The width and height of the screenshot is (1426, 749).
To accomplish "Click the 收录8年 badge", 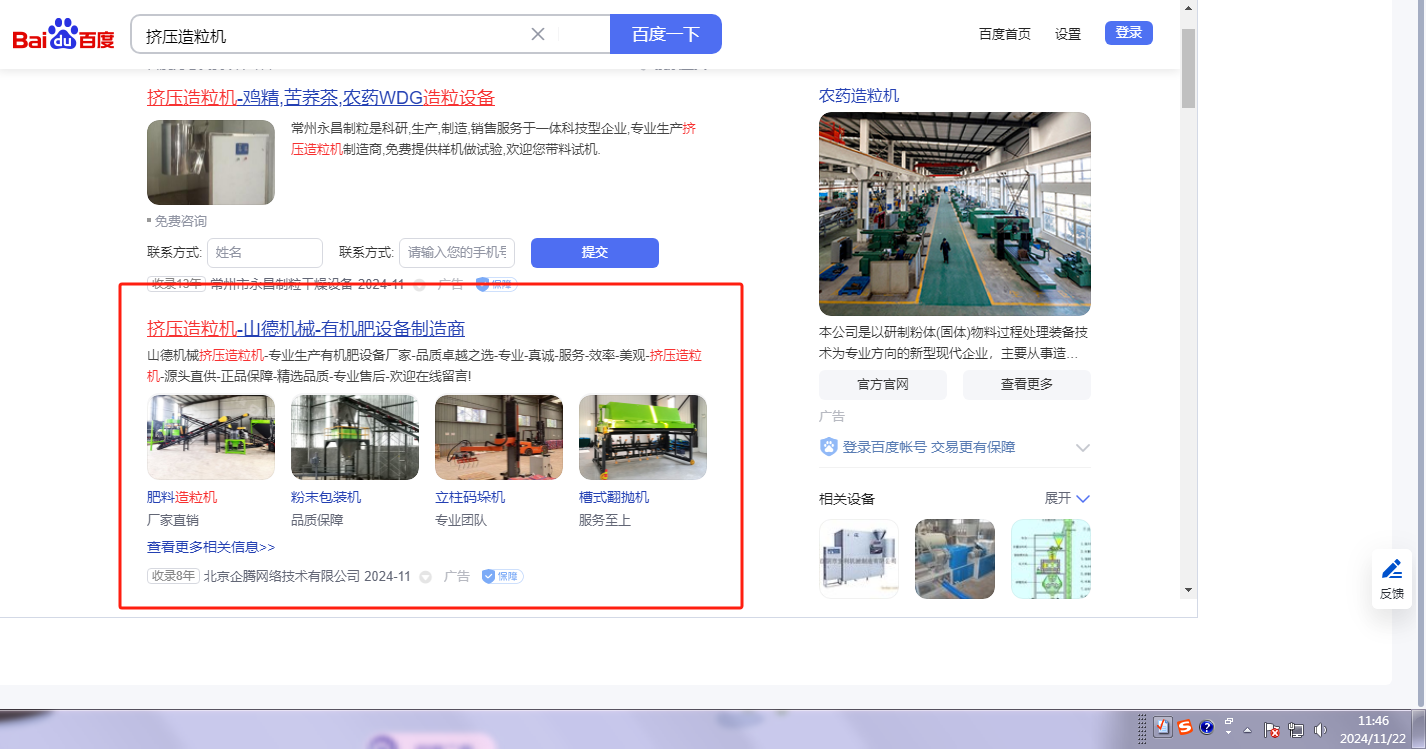I will [x=174, y=576].
